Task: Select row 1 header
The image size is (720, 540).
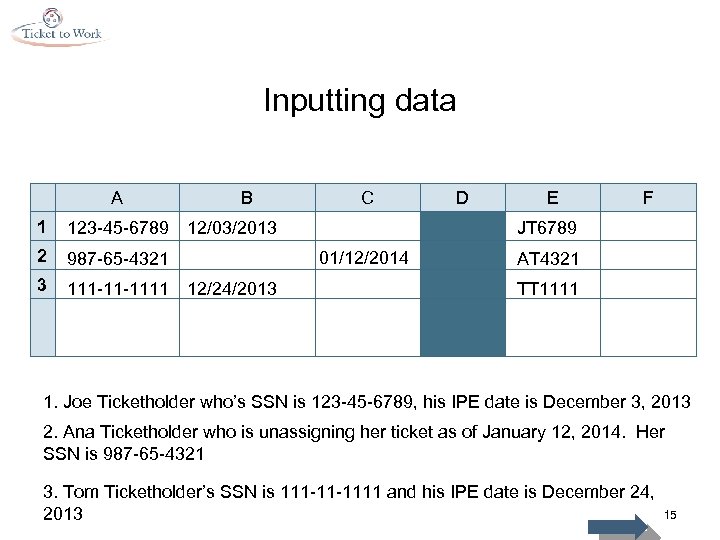Action: [x=42, y=226]
